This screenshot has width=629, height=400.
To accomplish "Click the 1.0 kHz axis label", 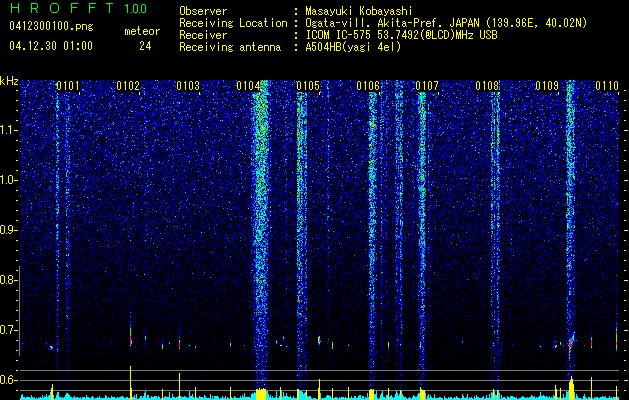I will [7, 180].
